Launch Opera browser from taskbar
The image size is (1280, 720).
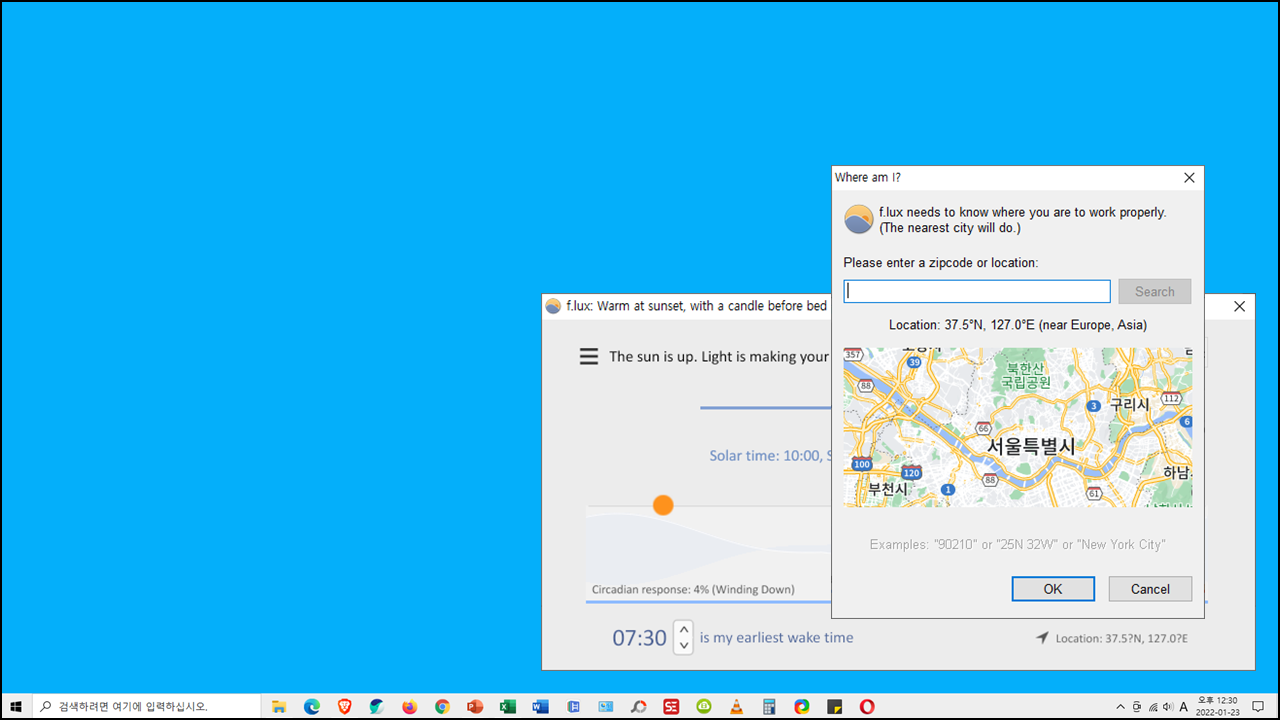(867, 706)
